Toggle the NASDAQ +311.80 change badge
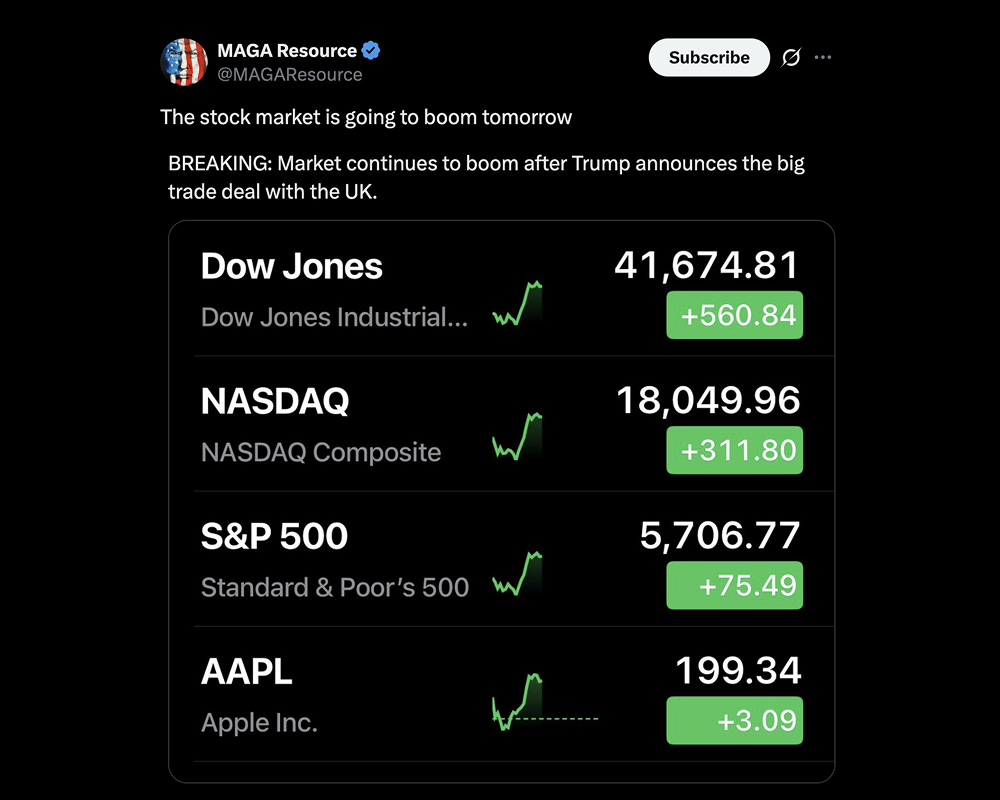Image resolution: width=1000 pixels, height=800 pixels. pyautogui.click(x=735, y=450)
